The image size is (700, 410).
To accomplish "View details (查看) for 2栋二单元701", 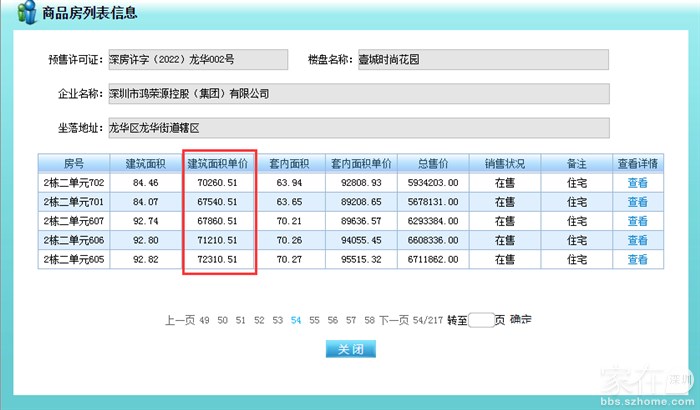I will click(637, 202).
